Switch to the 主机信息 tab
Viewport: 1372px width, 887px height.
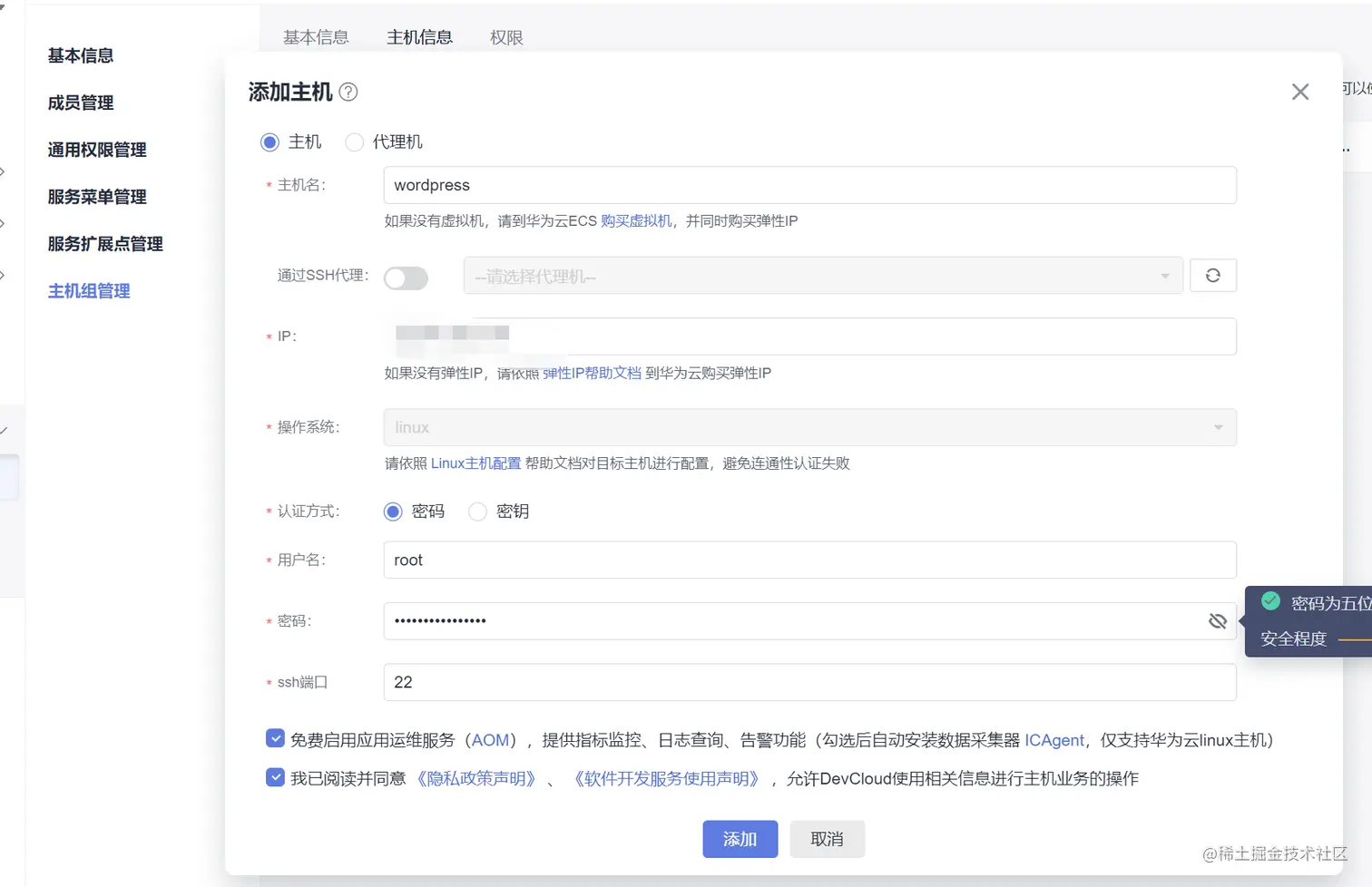tap(419, 37)
